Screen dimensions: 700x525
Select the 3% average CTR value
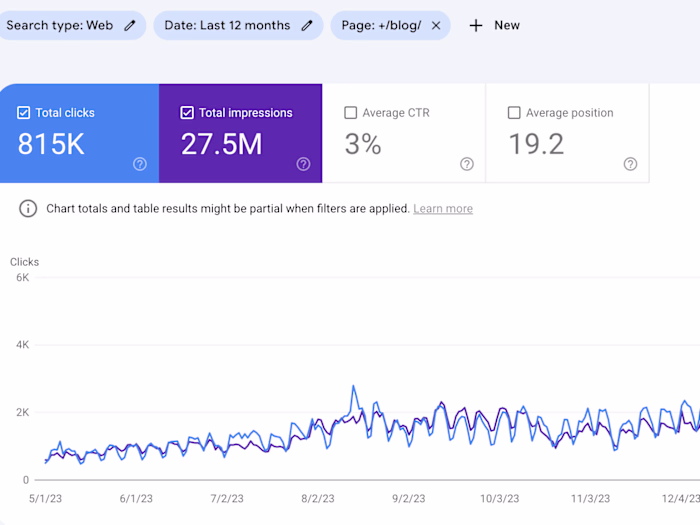click(x=363, y=144)
